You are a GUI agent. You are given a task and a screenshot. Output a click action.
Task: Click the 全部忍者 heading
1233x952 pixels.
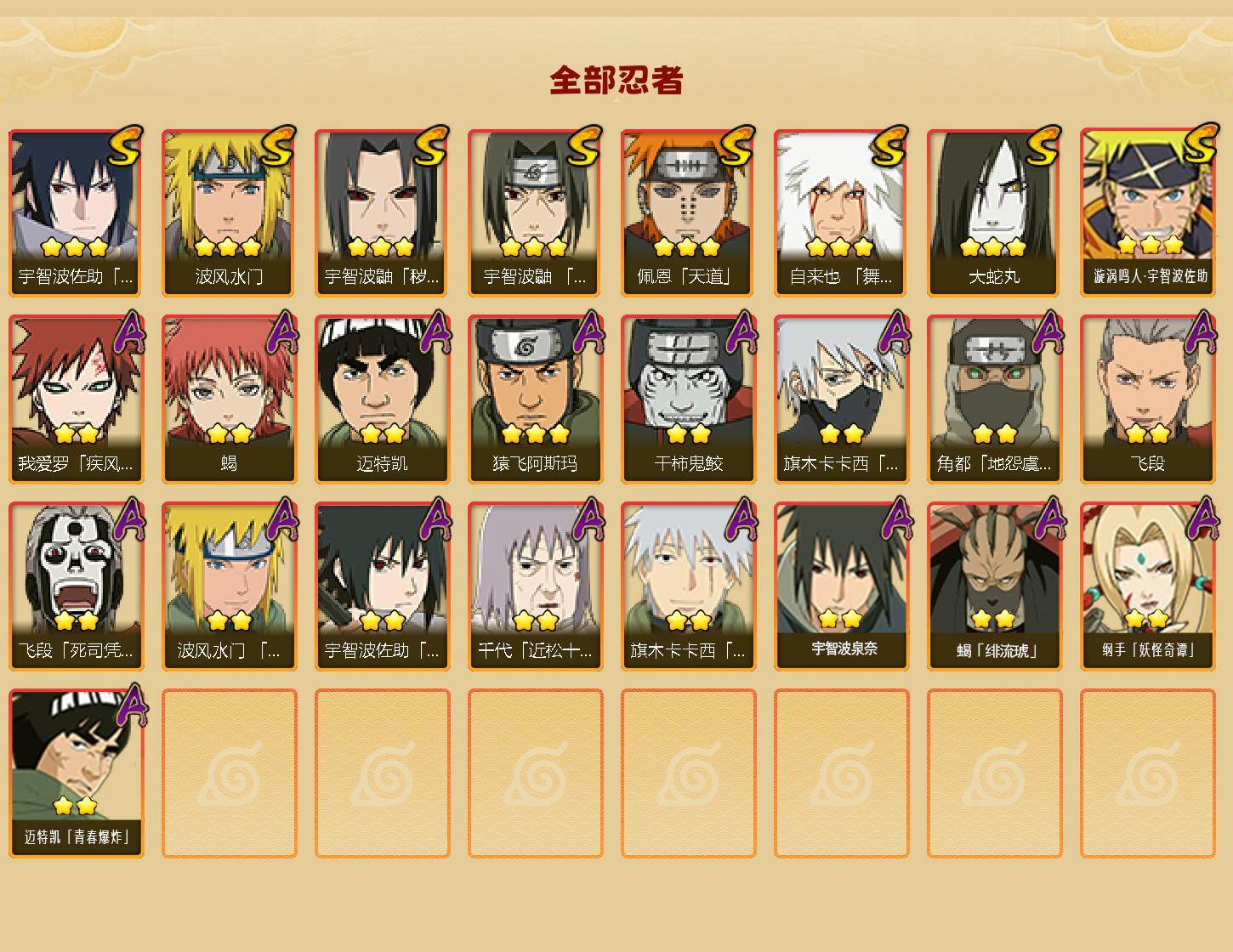coord(616,80)
